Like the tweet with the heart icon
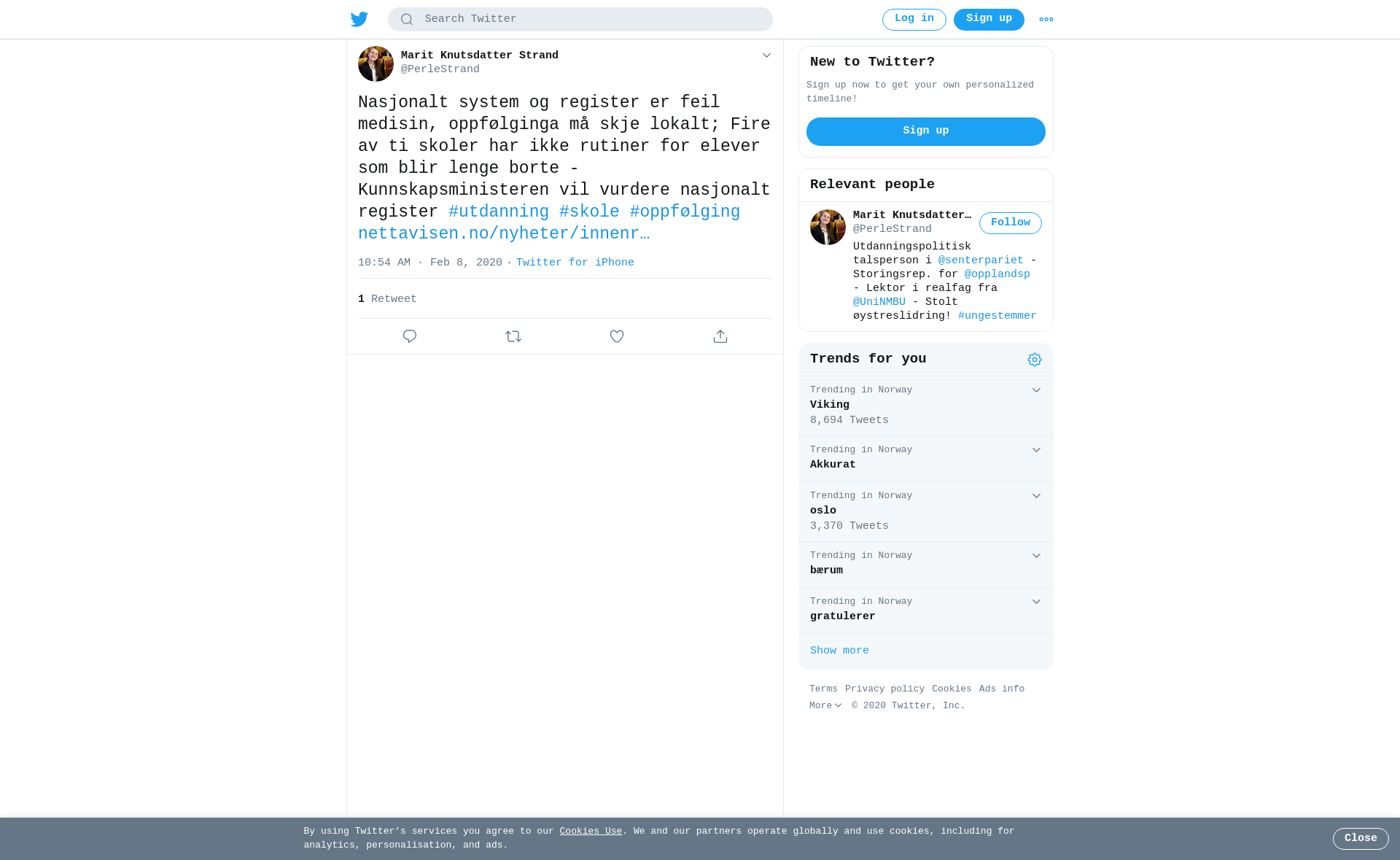 tap(617, 336)
